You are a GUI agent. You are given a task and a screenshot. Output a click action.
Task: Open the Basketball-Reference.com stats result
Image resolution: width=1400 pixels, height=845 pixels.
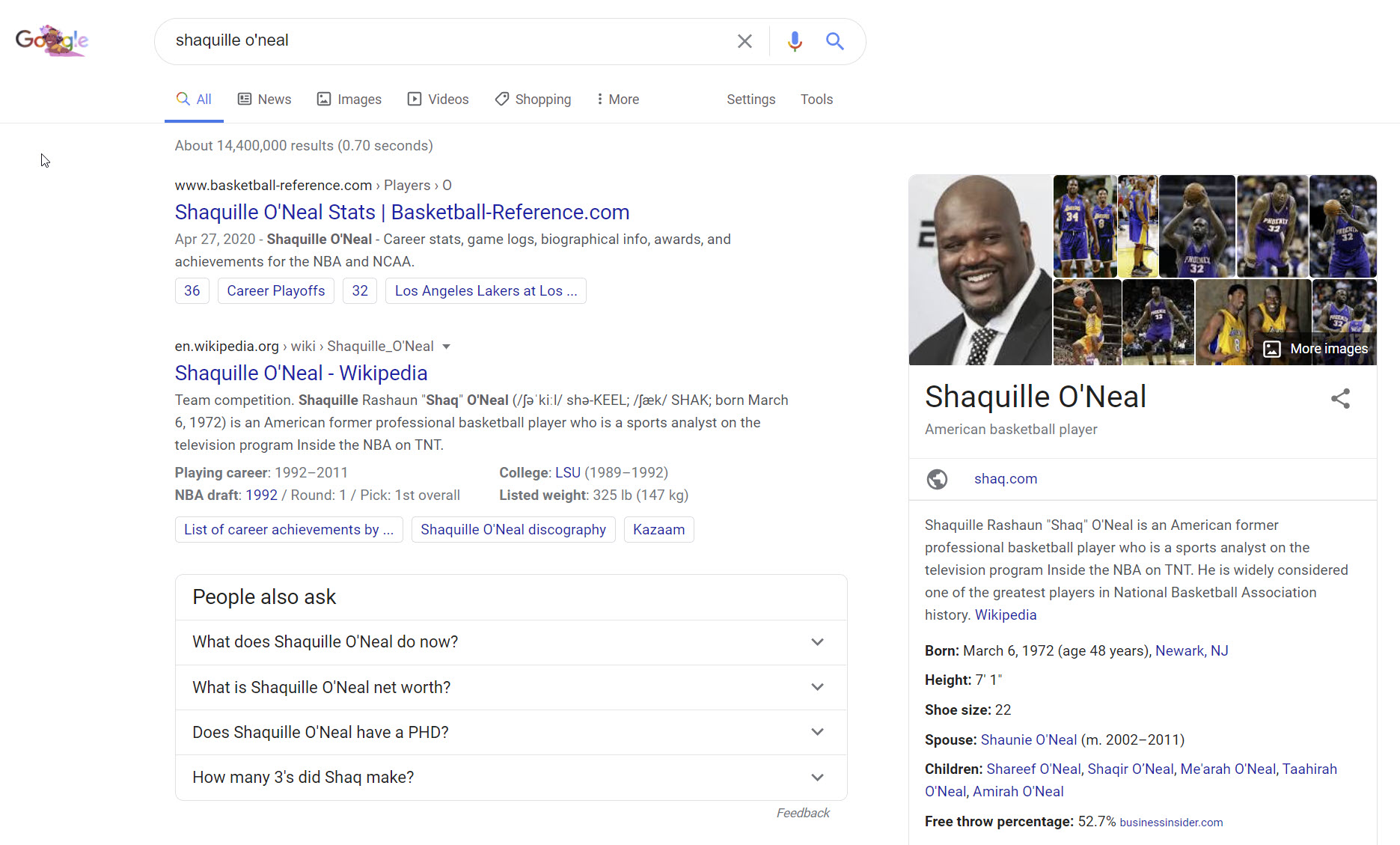click(x=402, y=213)
